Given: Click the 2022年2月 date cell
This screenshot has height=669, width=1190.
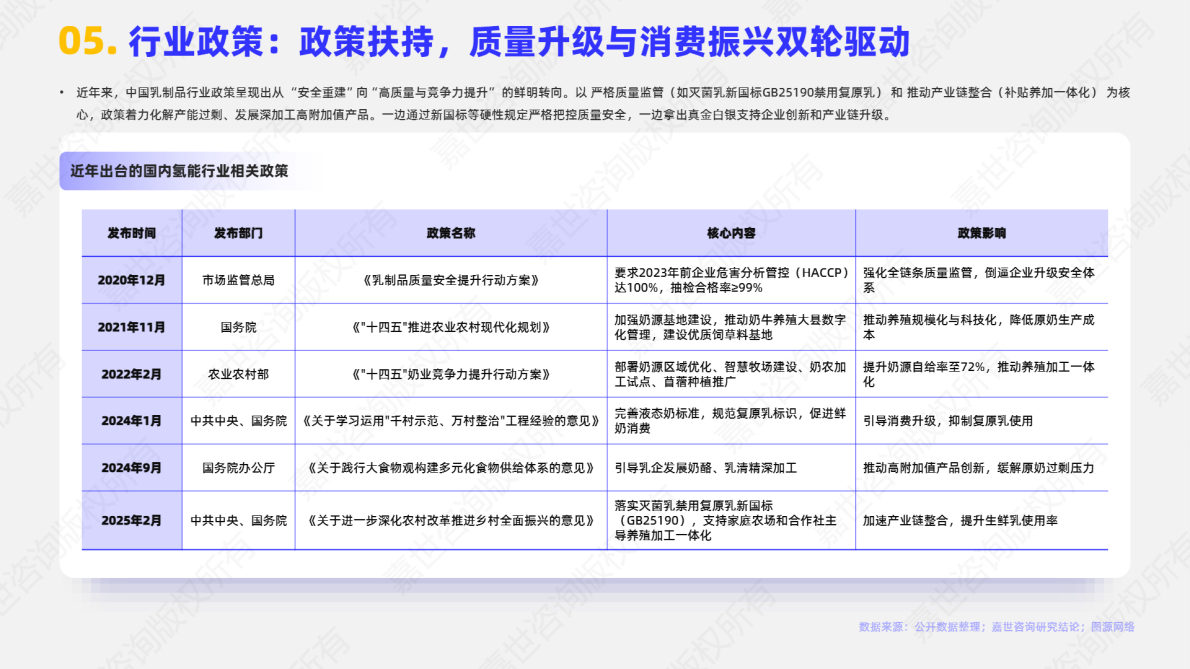Looking at the screenshot, I should [x=131, y=375].
